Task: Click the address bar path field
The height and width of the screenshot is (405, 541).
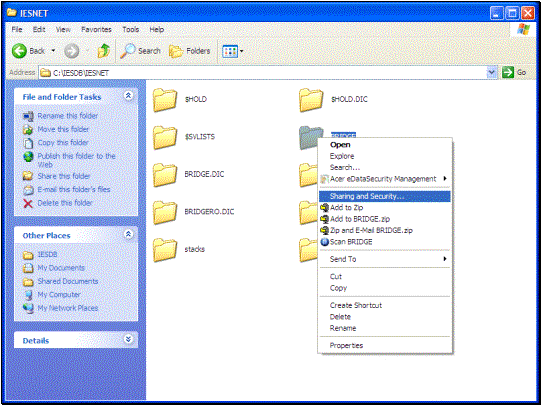Action: [262, 73]
